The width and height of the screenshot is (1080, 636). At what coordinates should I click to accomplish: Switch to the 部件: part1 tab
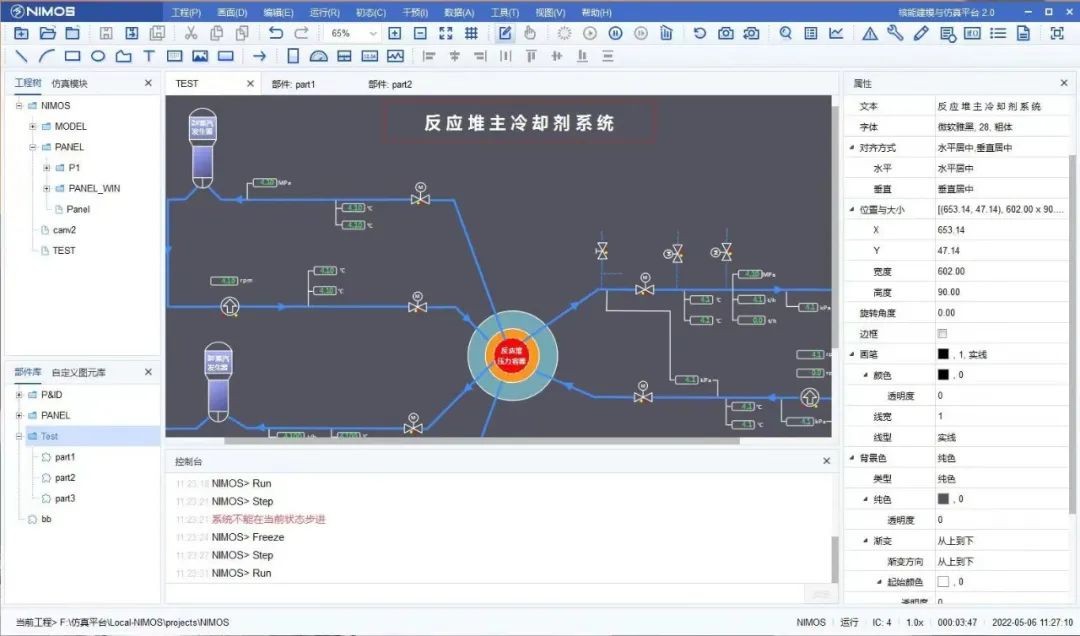293,84
